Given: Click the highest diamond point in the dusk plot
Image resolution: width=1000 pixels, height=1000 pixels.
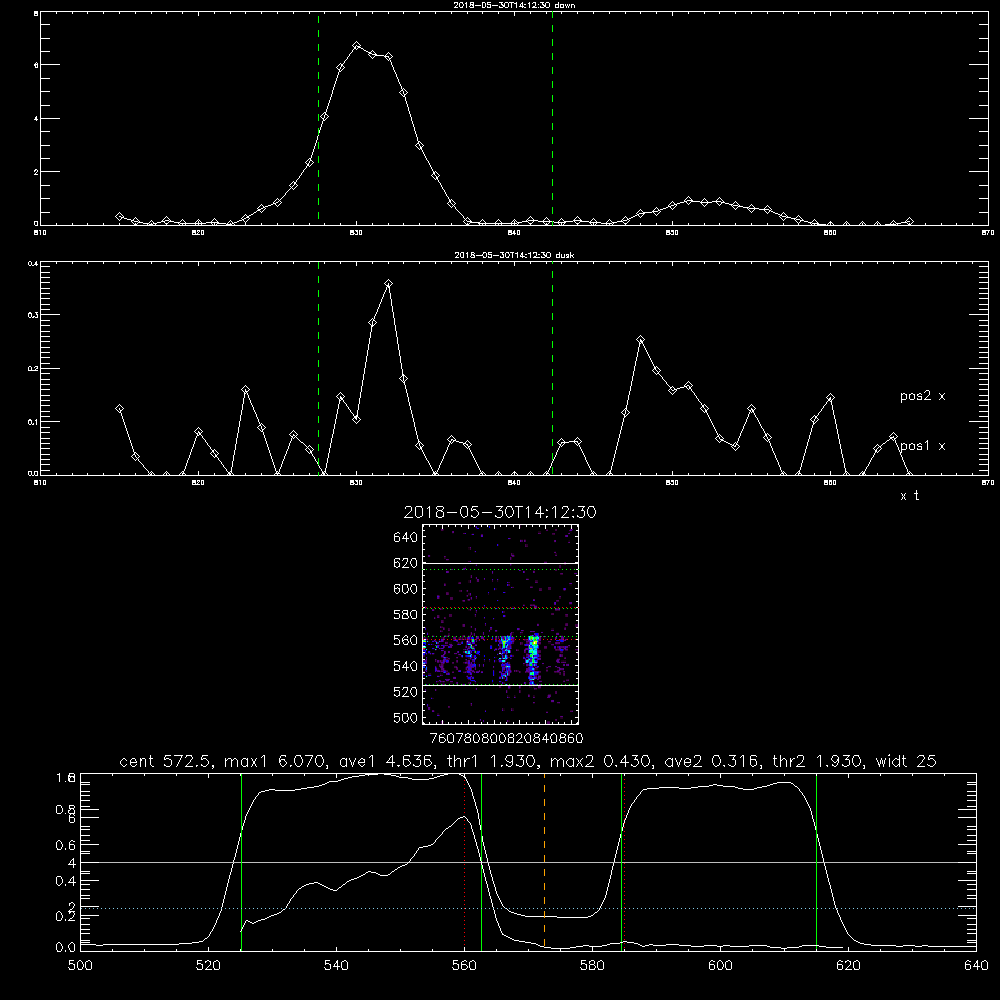Looking at the screenshot, I should click(x=388, y=283).
